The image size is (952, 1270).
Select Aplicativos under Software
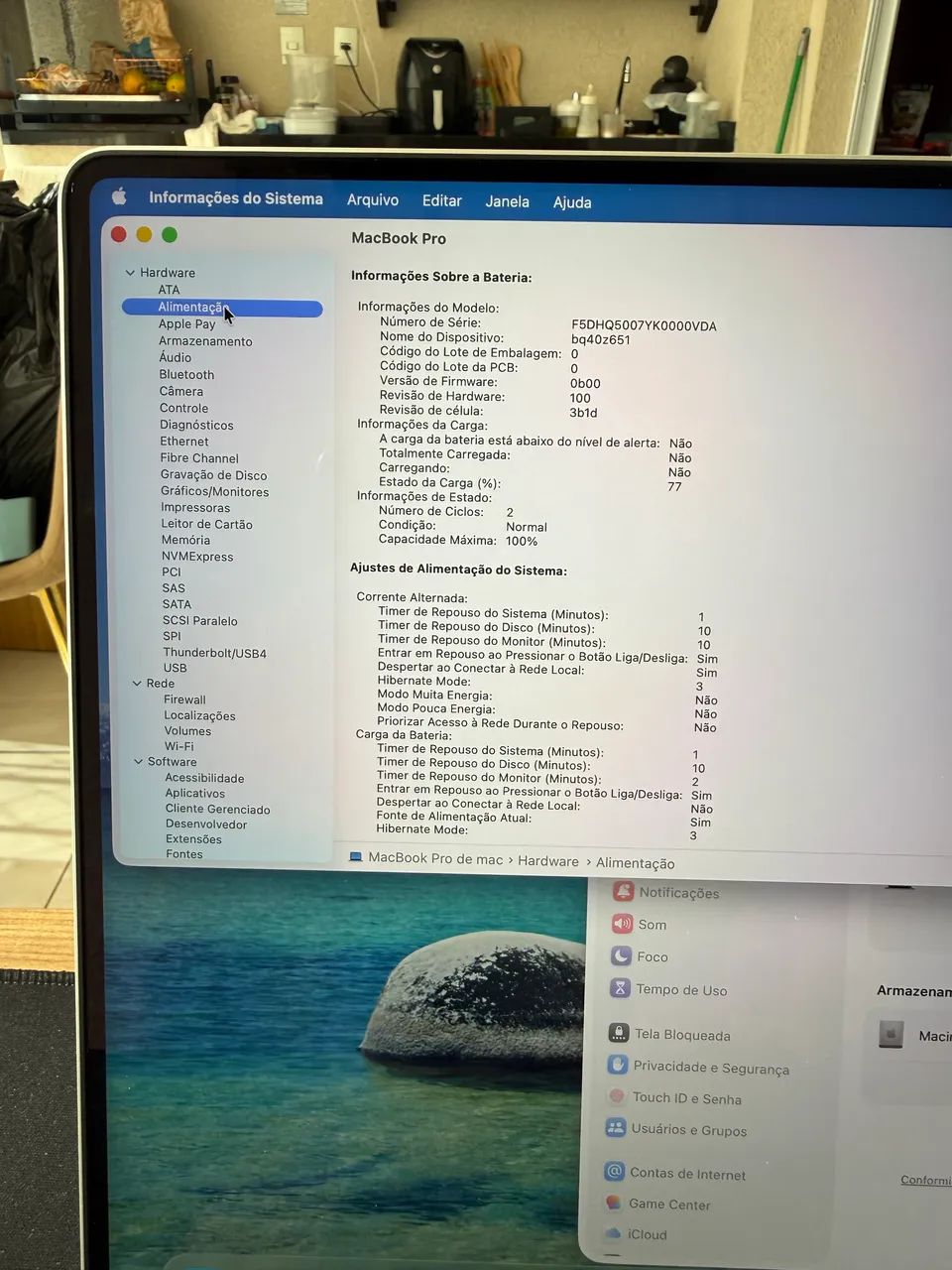pos(195,793)
